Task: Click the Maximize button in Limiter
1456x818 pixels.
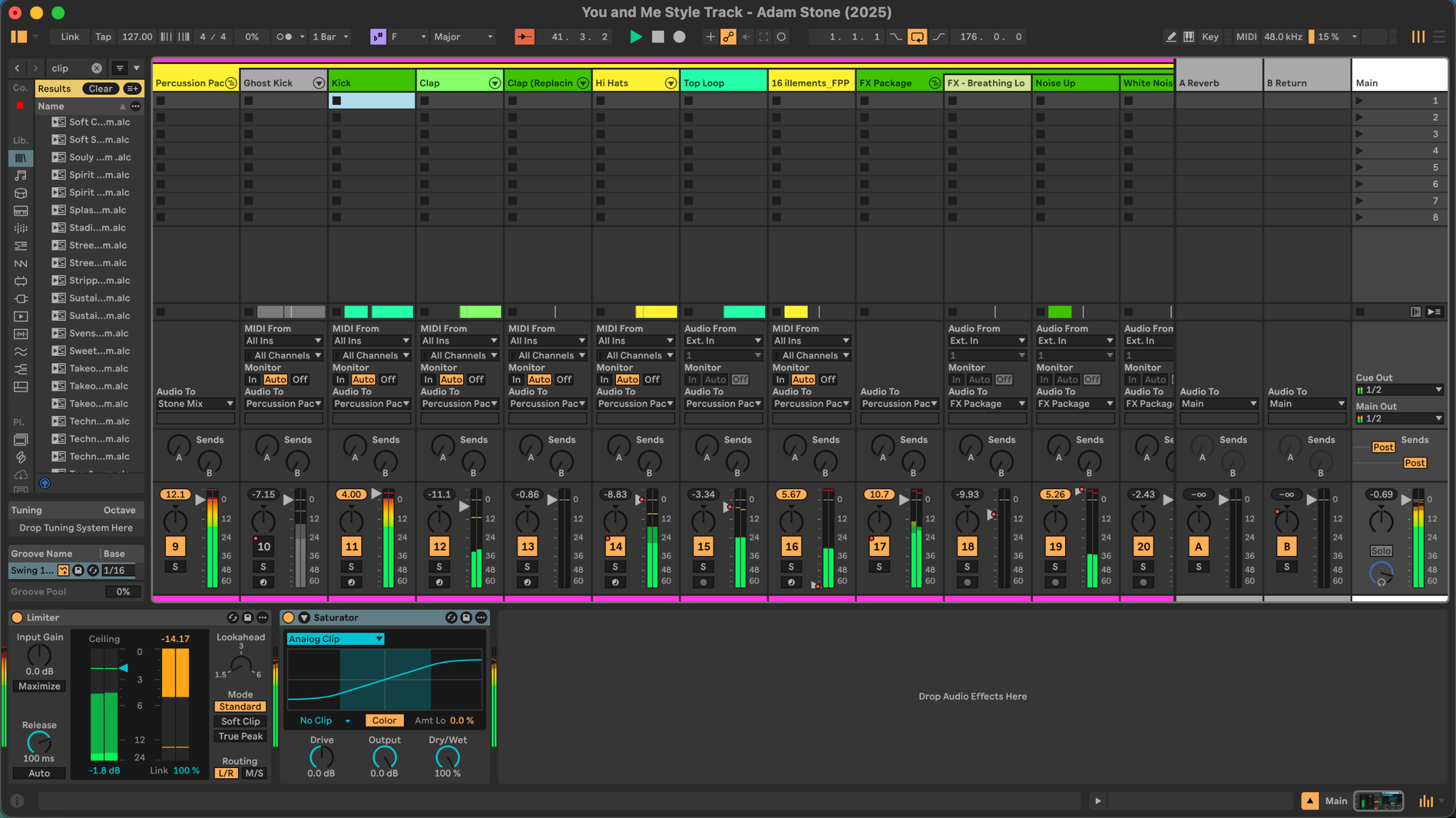Action: [x=39, y=686]
